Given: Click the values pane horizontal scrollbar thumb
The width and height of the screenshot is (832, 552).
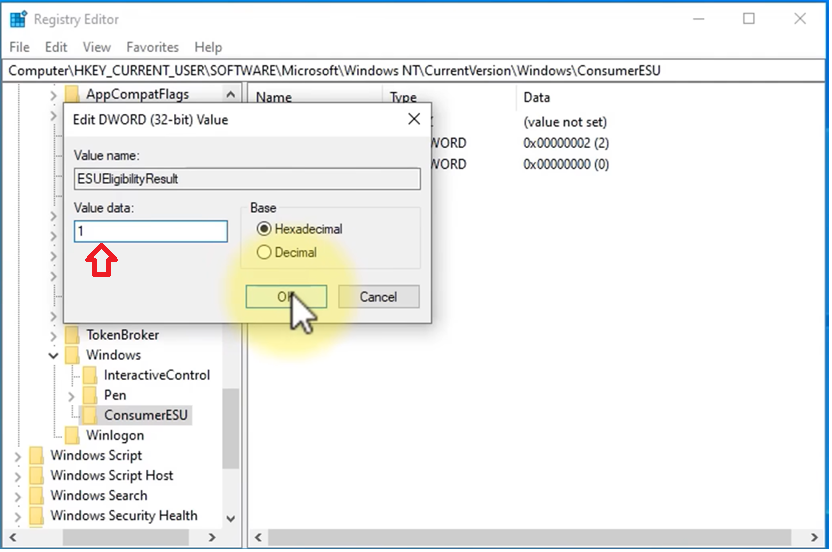Looking at the screenshot, I should click(530, 537).
